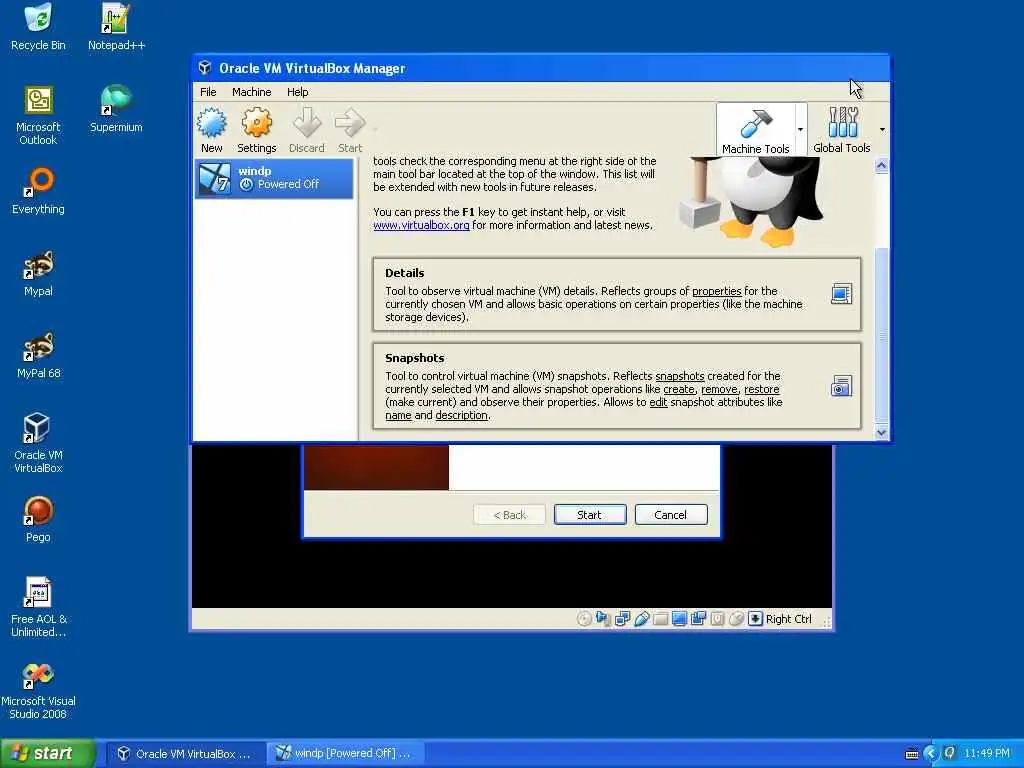1024x768 pixels.
Task: Click the audio status icon in windp status bar
Action: pyautogui.click(x=603, y=618)
